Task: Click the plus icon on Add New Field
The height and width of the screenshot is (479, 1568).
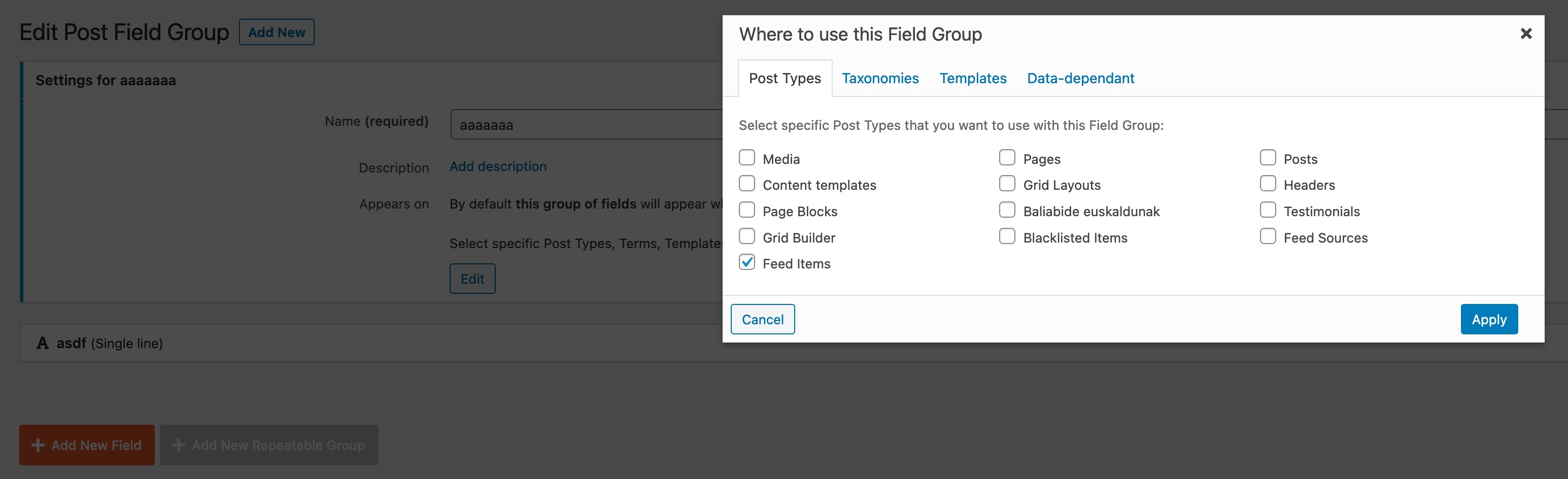Action: coord(38,445)
